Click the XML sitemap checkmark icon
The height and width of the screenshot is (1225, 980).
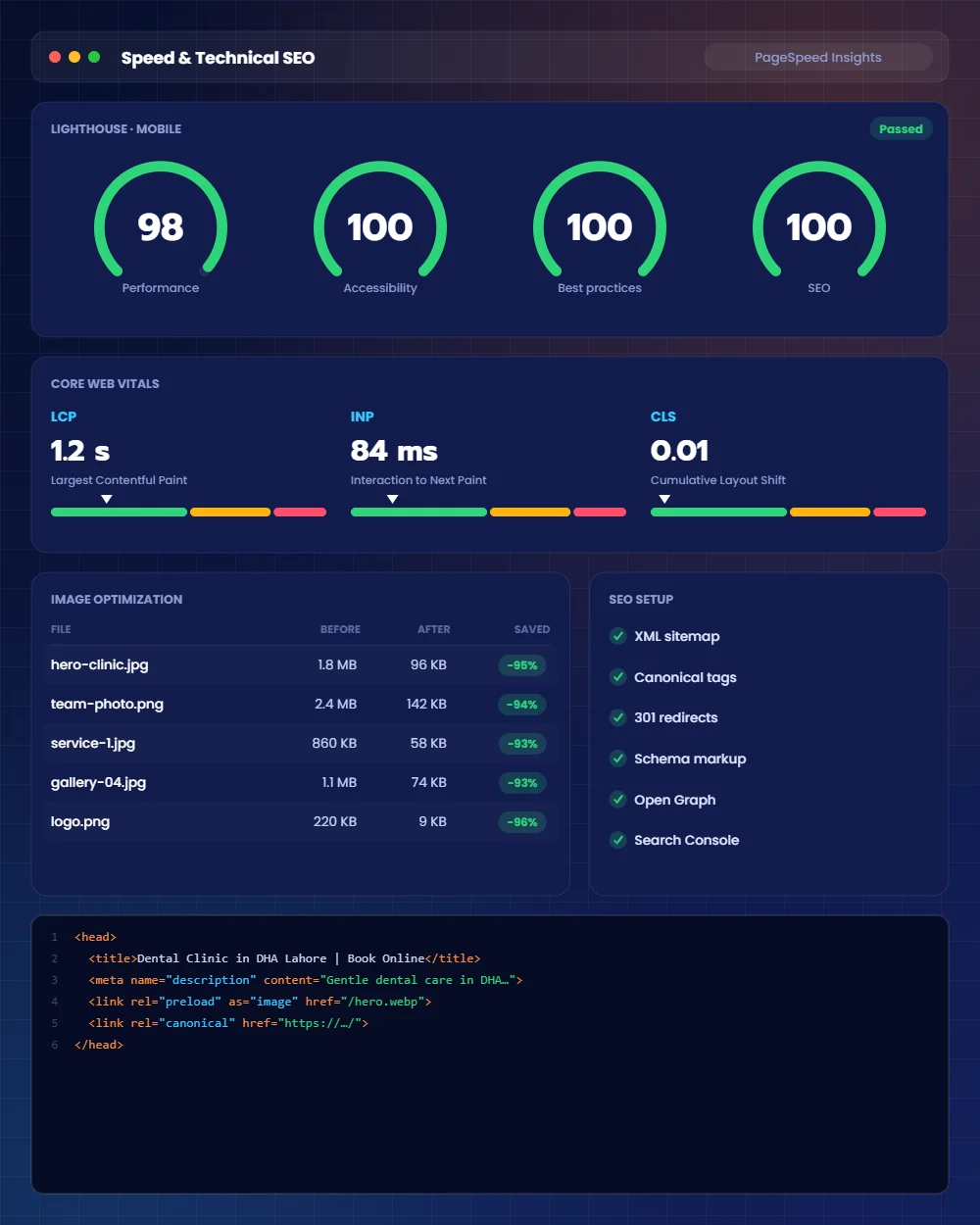(618, 636)
